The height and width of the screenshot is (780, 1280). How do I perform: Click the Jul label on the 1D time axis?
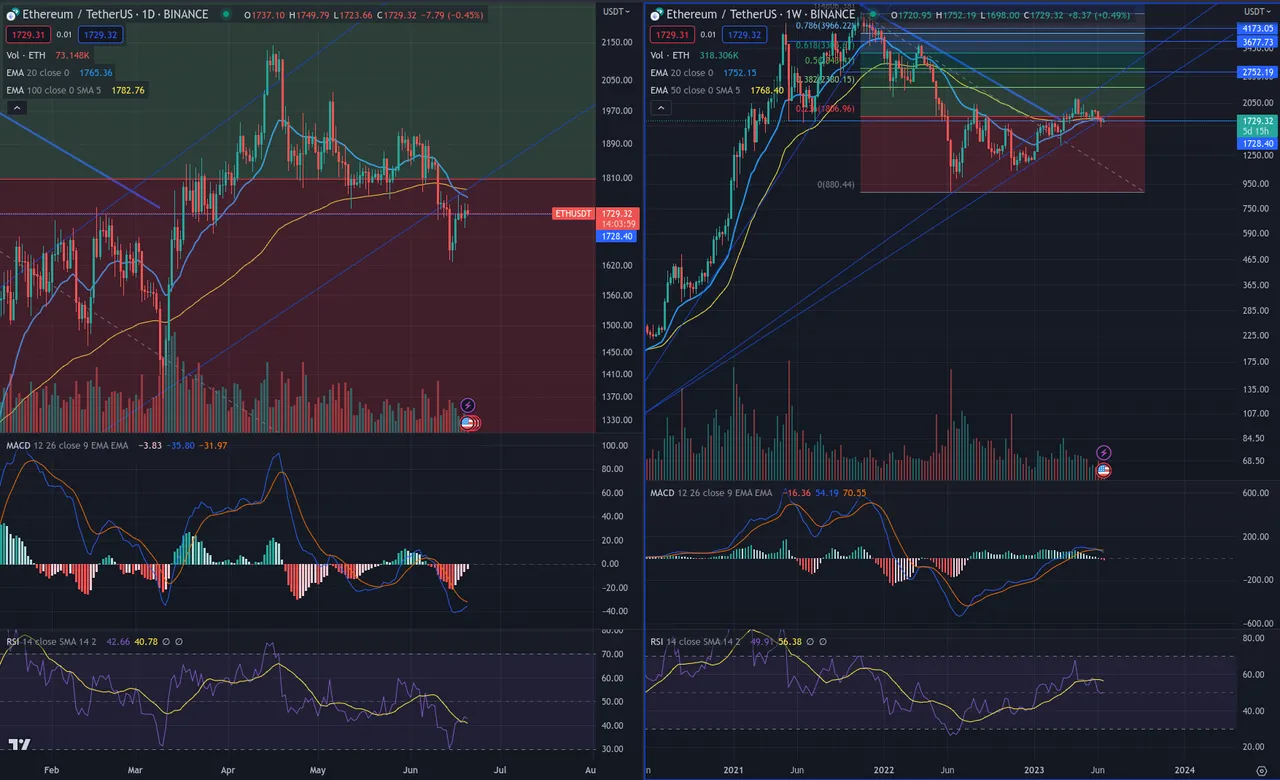(500, 770)
